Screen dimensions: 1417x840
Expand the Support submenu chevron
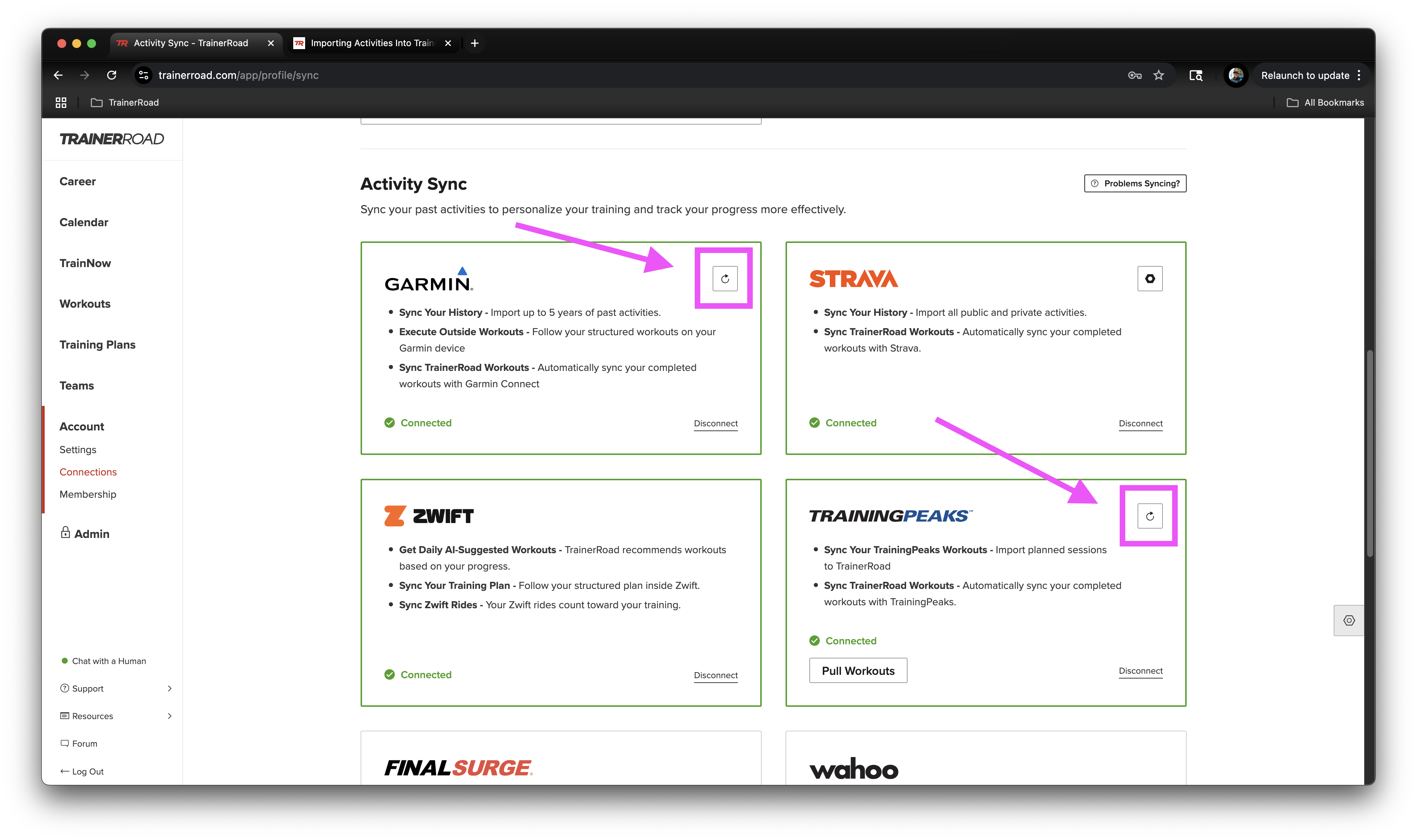pyautogui.click(x=169, y=688)
